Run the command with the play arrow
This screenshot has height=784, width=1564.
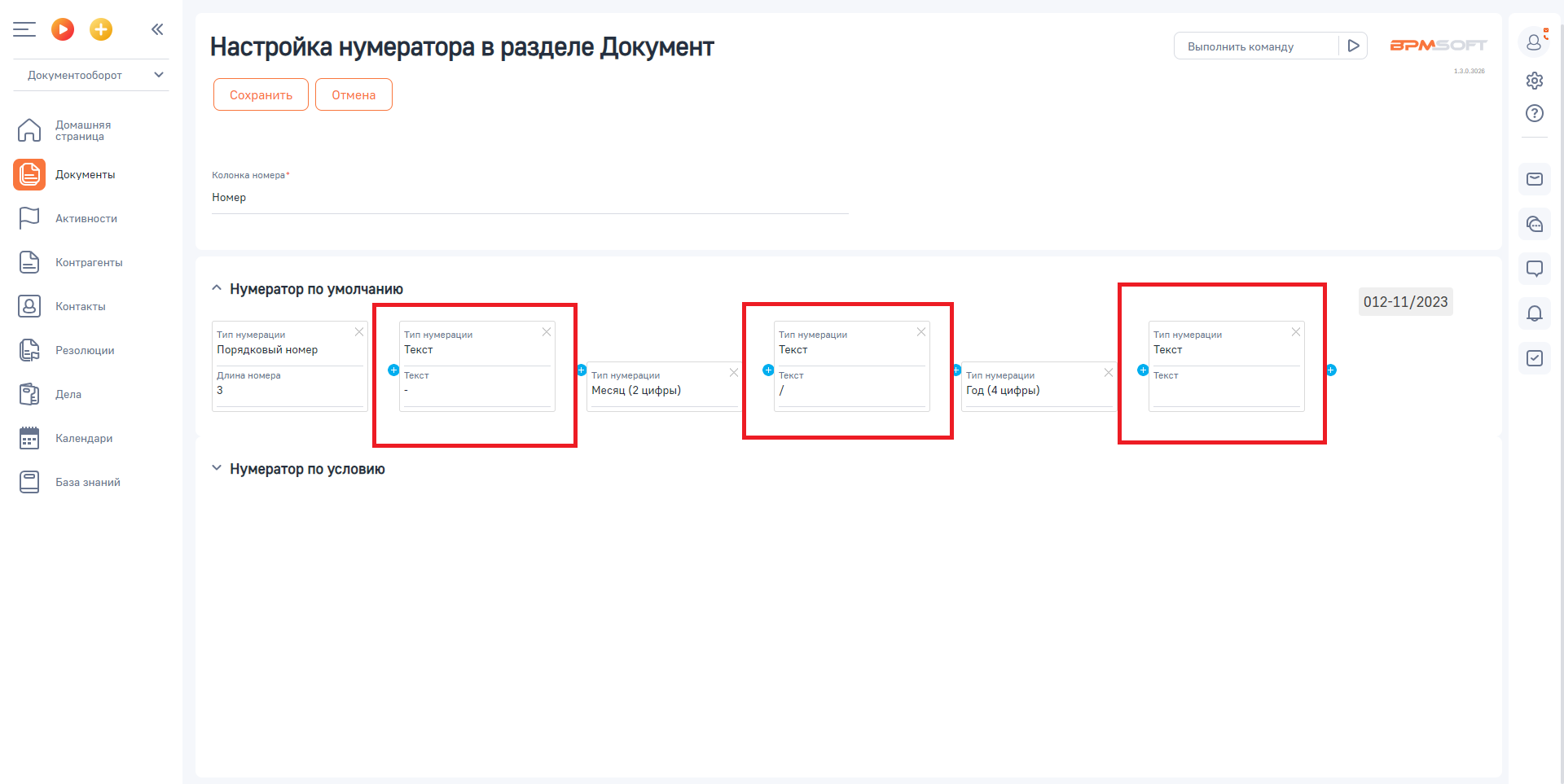[x=1353, y=46]
